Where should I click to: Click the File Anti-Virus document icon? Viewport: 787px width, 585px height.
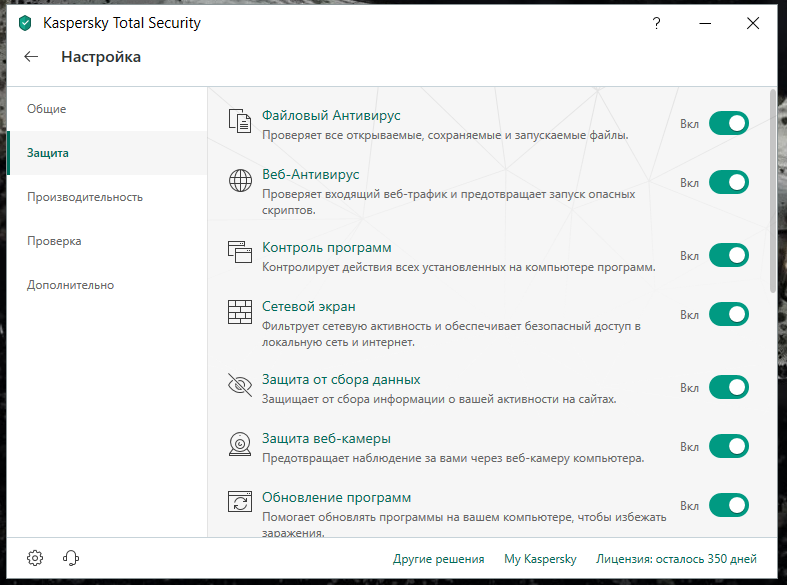pyautogui.click(x=240, y=122)
